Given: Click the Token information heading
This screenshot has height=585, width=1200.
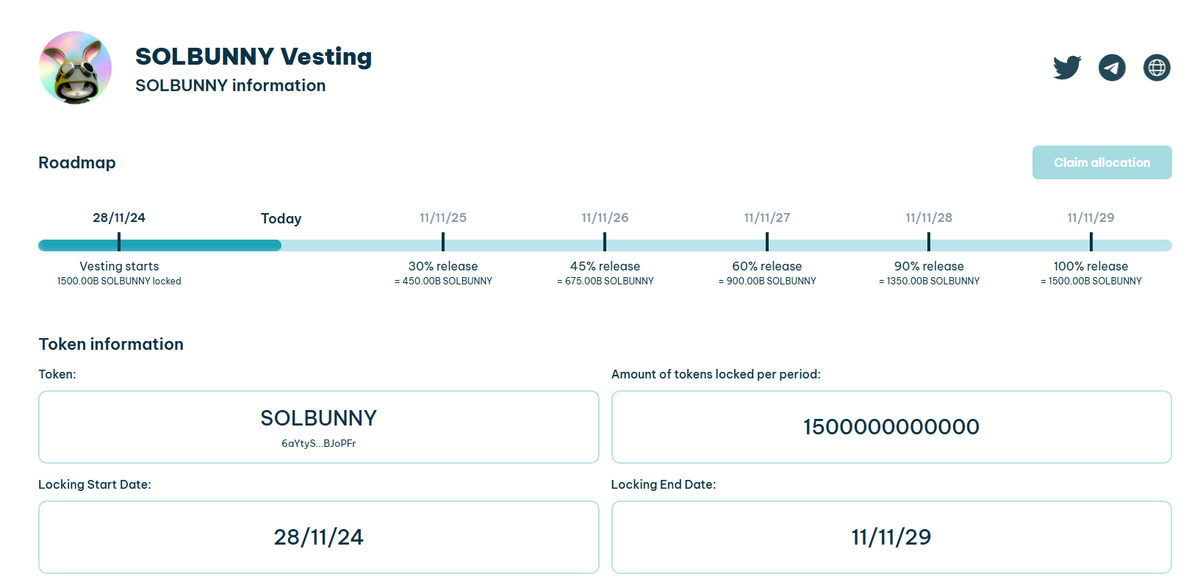Looking at the screenshot, I should tap(111, 344).
